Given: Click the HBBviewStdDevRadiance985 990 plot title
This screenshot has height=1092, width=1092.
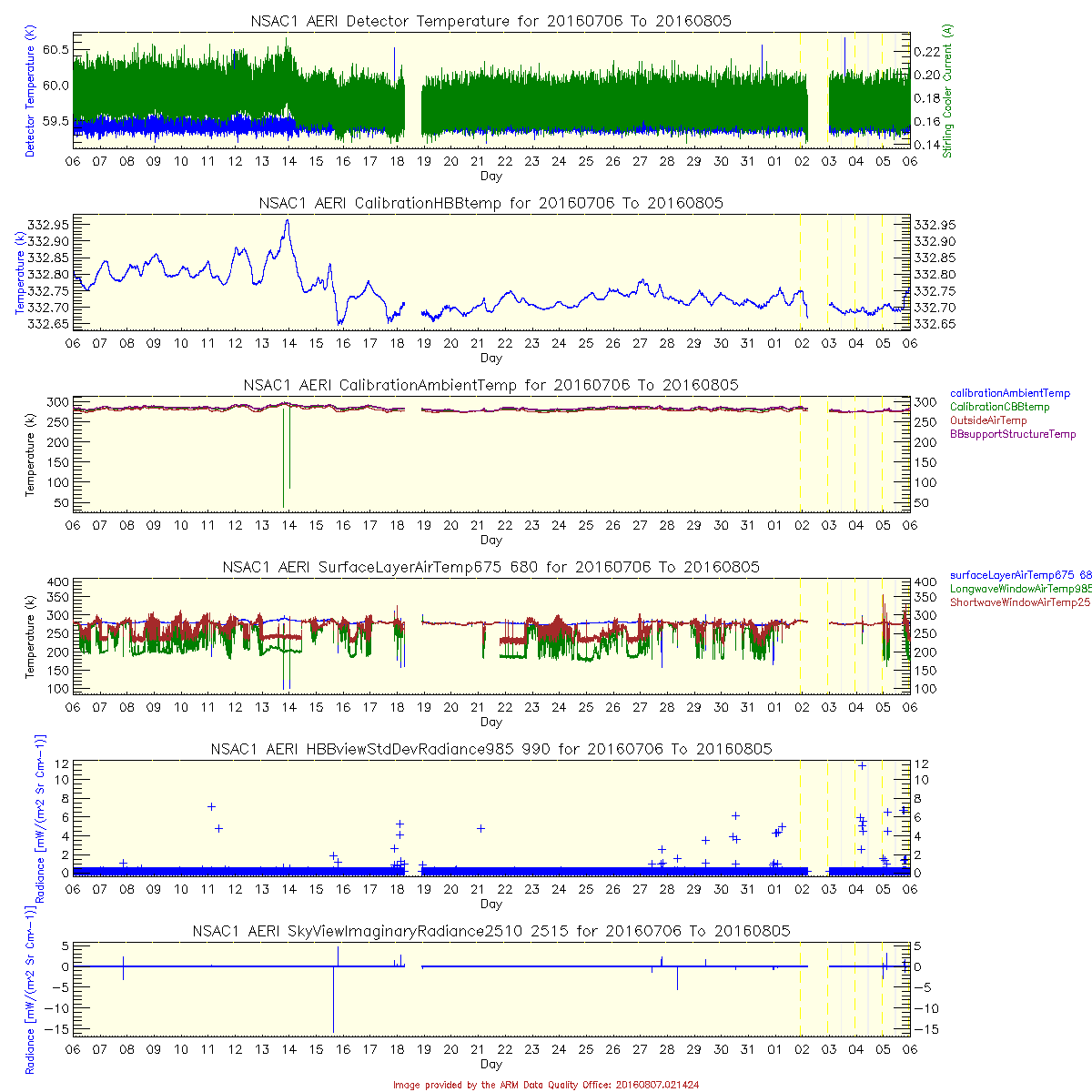Looking at the screenshot, I should click(x=490, y=749).
